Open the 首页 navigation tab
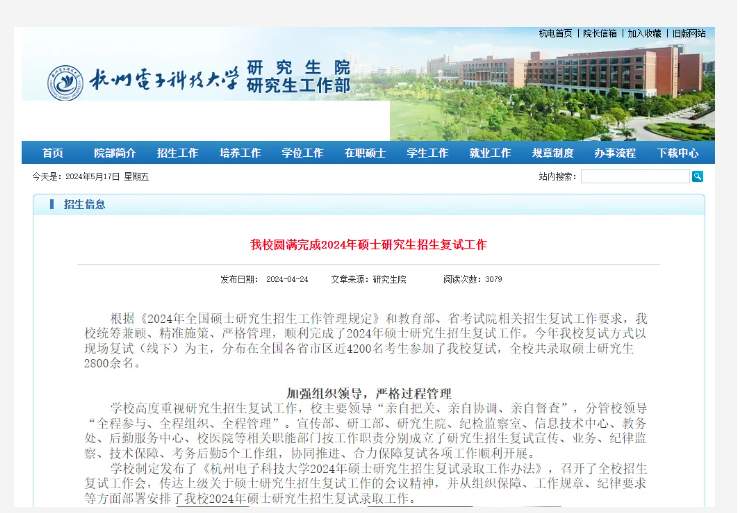The width and height of the screenshot is (740, 513). (52, 153)
